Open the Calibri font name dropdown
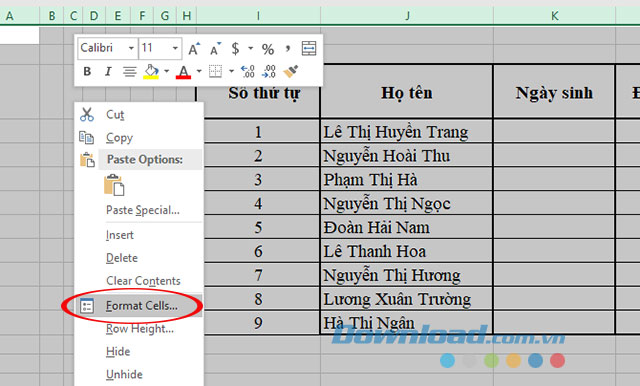This screenshot has height=386, width=640. [x=131, y=48]
